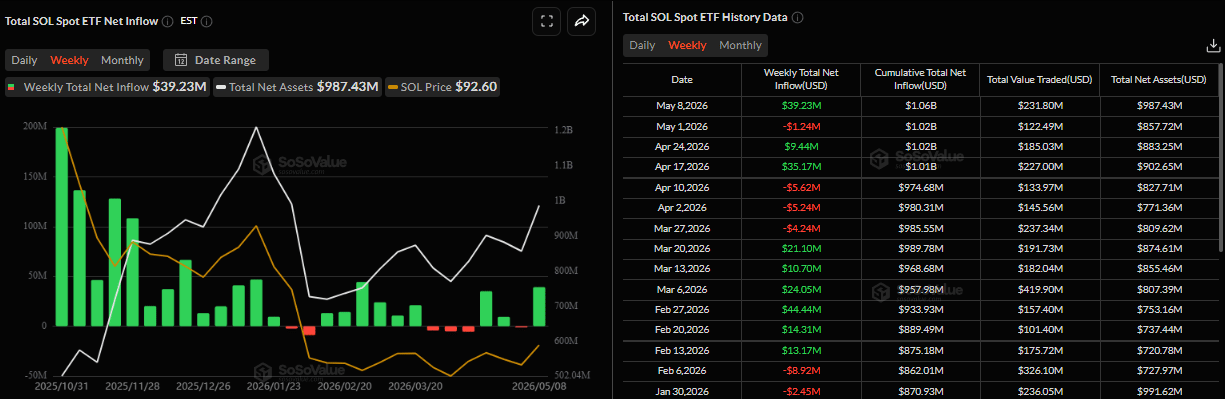Open the fullscreen chart view icon

(546, 20)
